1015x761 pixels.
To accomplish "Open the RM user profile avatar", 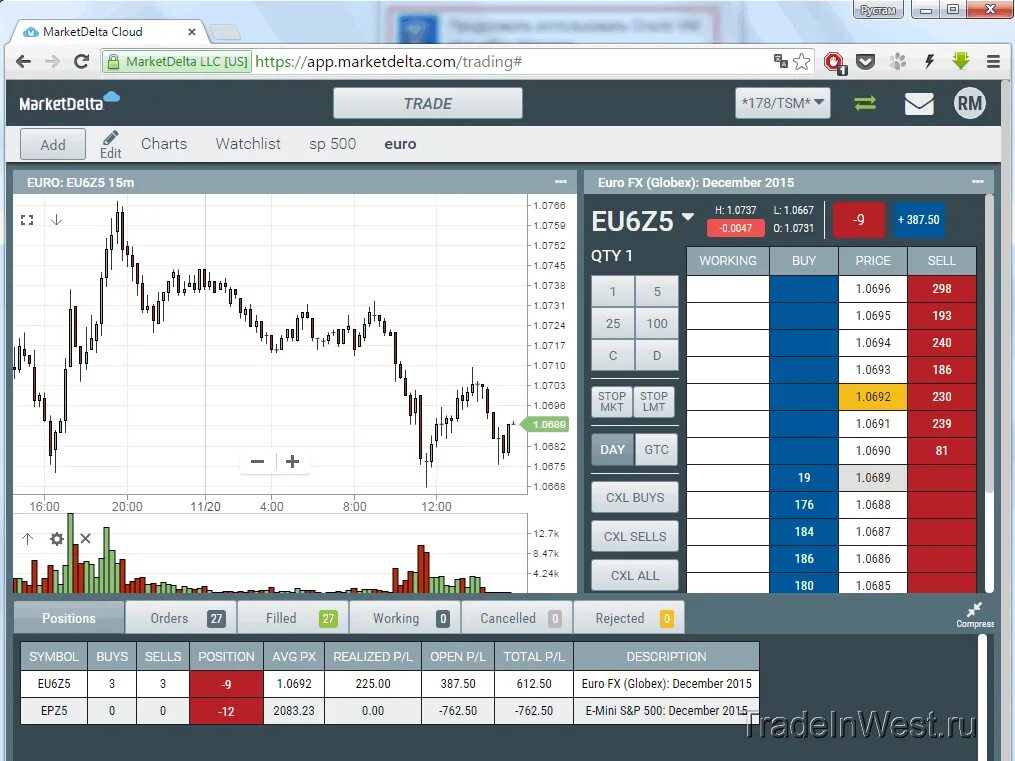I will [x=969, y=103].
